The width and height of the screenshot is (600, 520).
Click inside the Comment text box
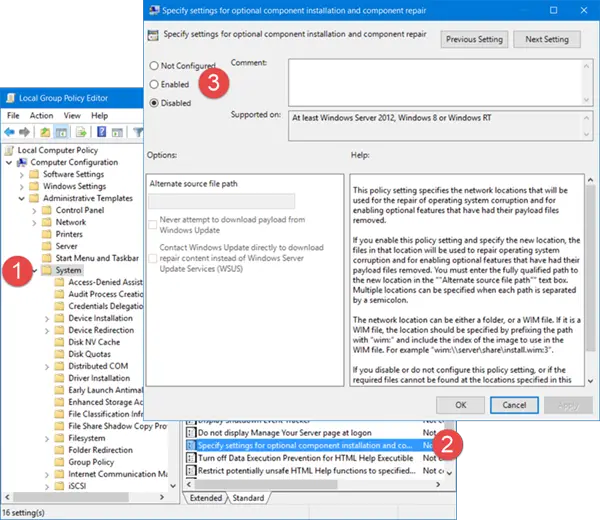(430, 78)
